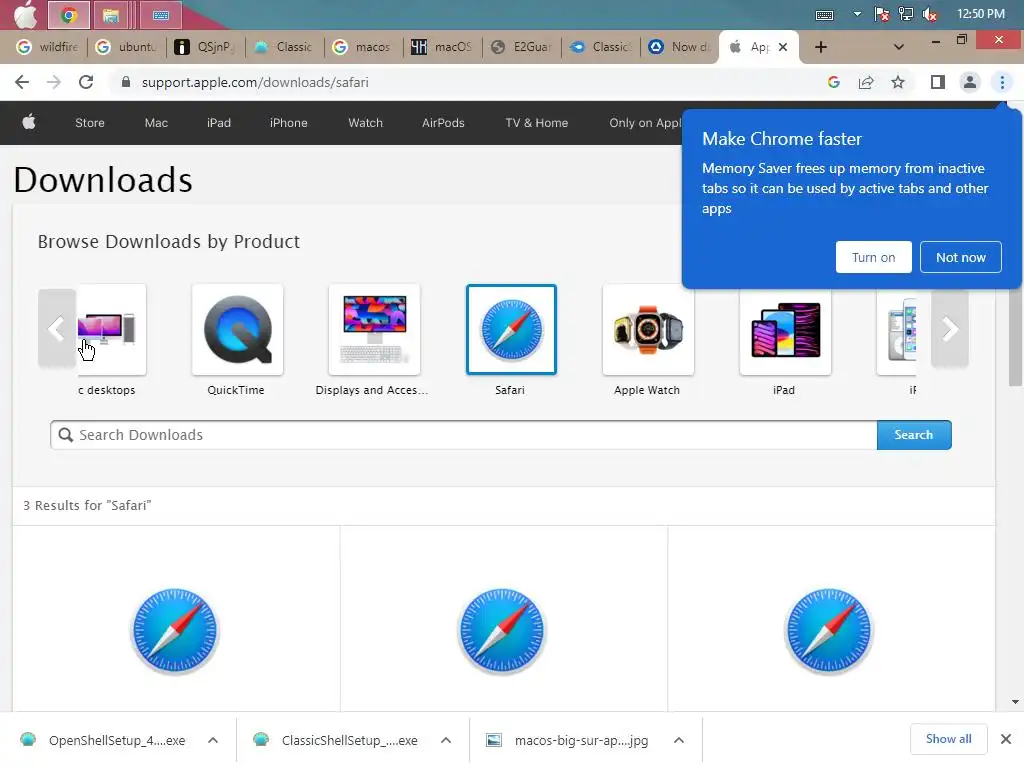1024x768 pixels.
Task: Dismiss Memory Saver with Not now
Action: pyautogui.click(x=961, y=257)
